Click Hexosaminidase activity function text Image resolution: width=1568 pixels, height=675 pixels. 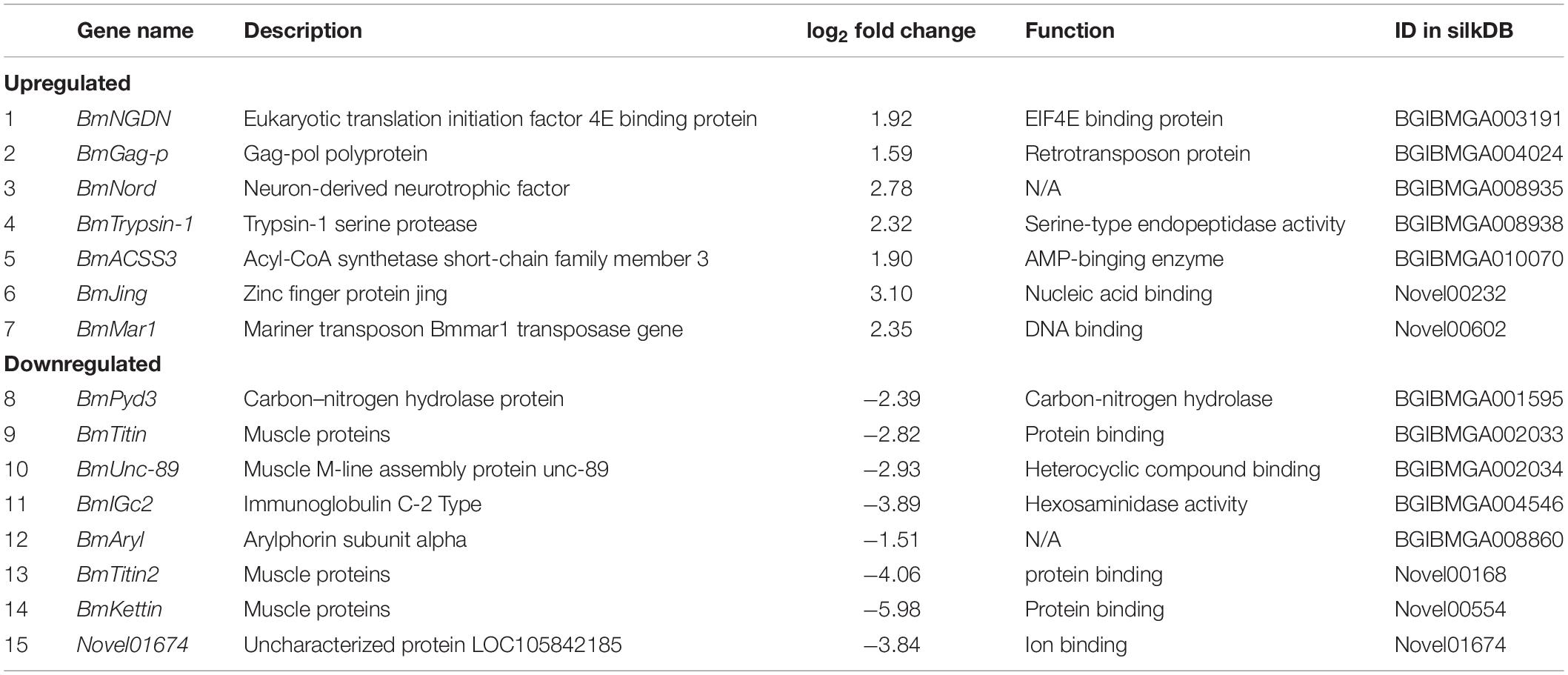[x=1136, y=504]
